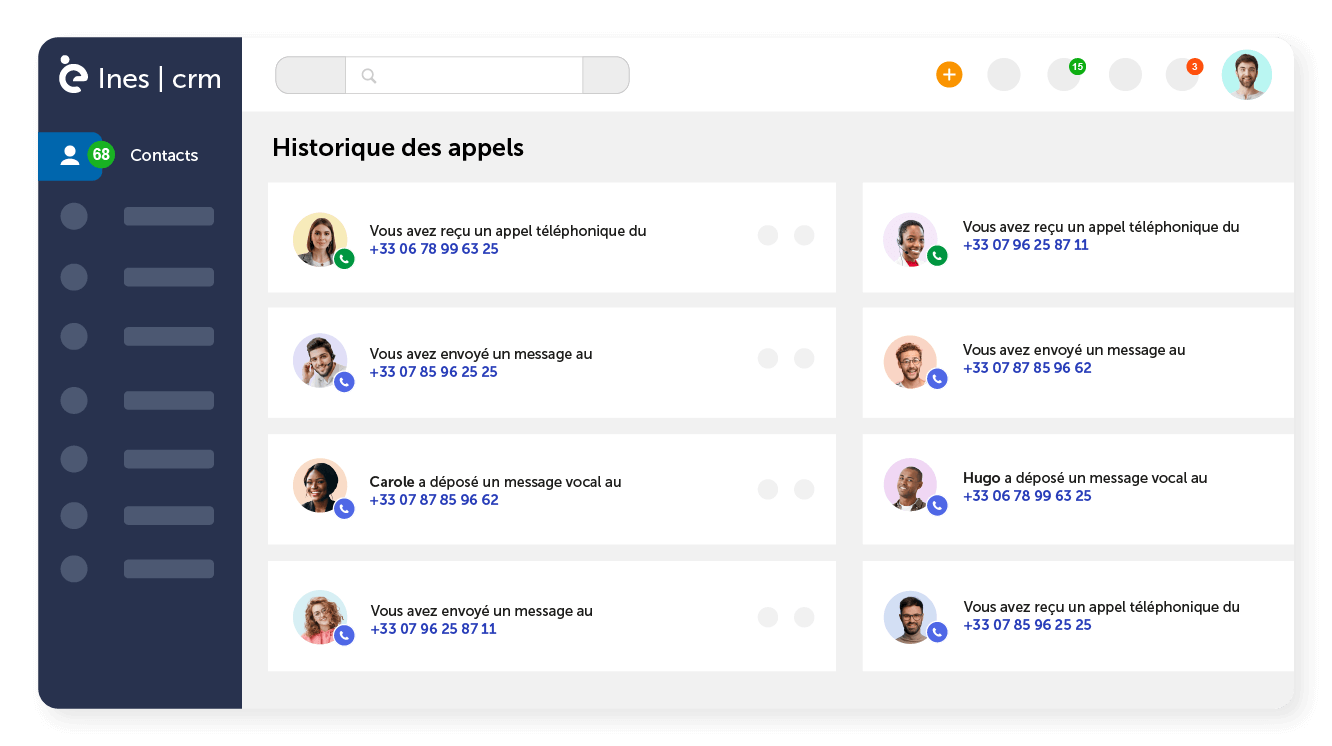Click Carole's voicemail number +33 07 87 85 96 62

(434, 499)
